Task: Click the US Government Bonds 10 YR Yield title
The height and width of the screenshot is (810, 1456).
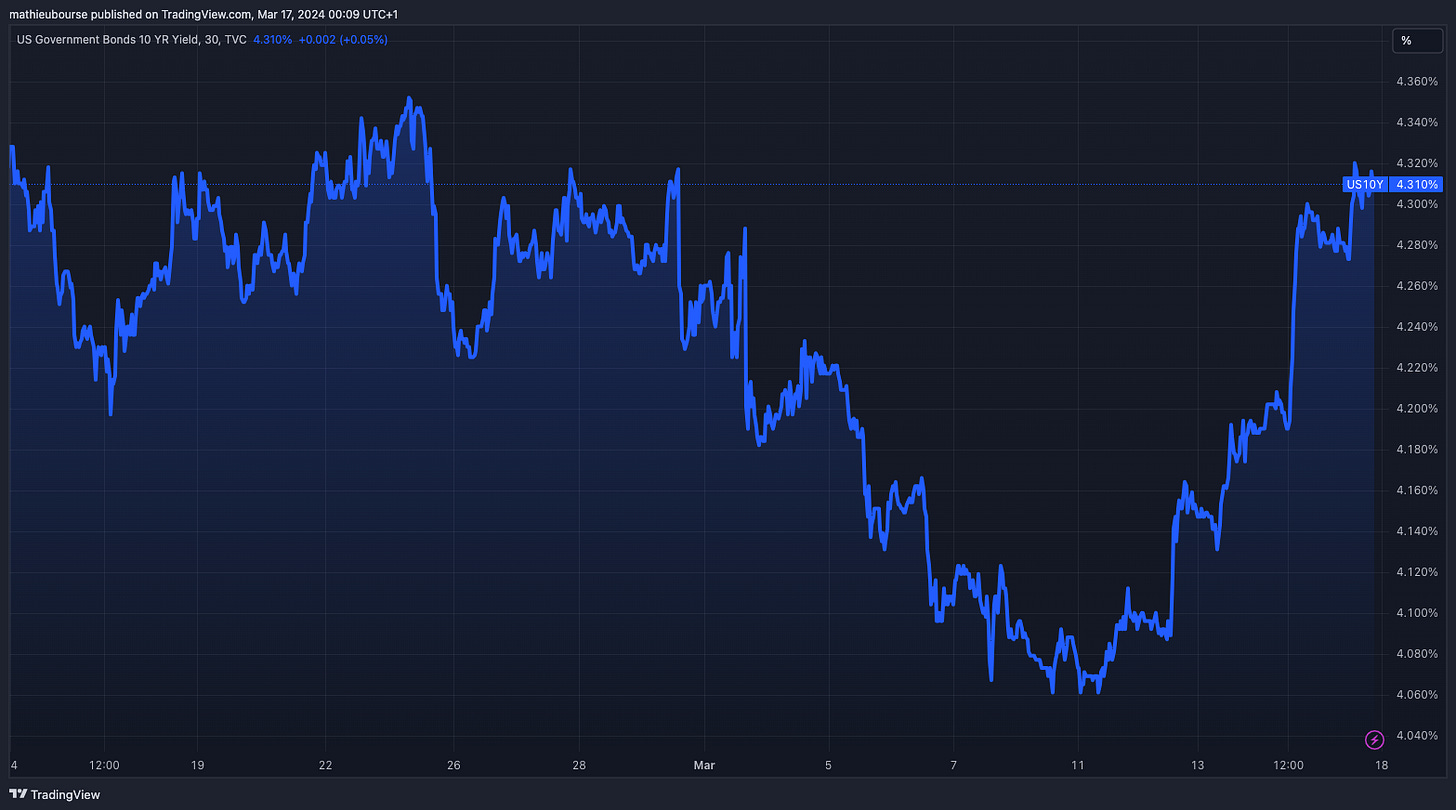Action: [131, 40]
